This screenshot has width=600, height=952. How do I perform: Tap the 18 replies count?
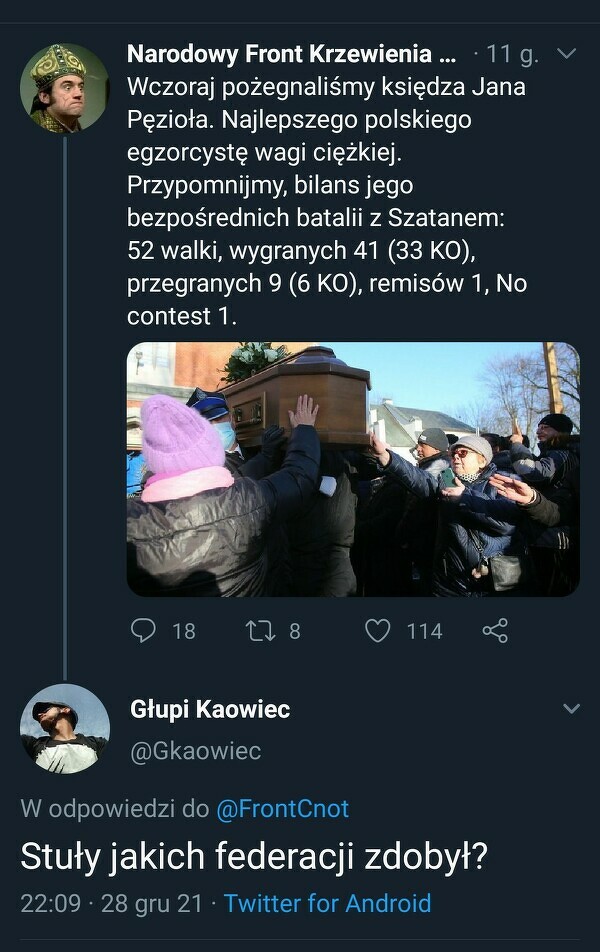click(183, 631)
